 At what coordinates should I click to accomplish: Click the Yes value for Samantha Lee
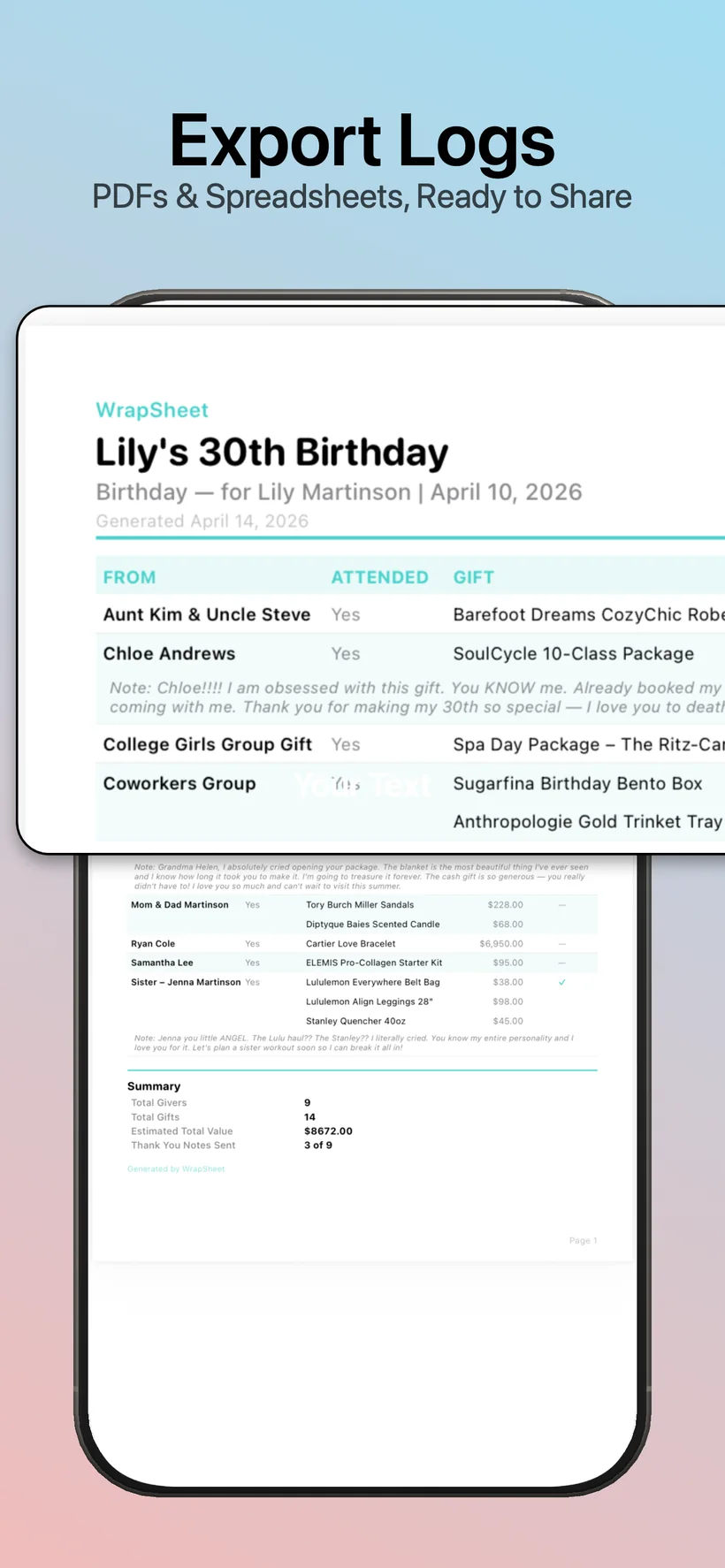click(252, 963)
